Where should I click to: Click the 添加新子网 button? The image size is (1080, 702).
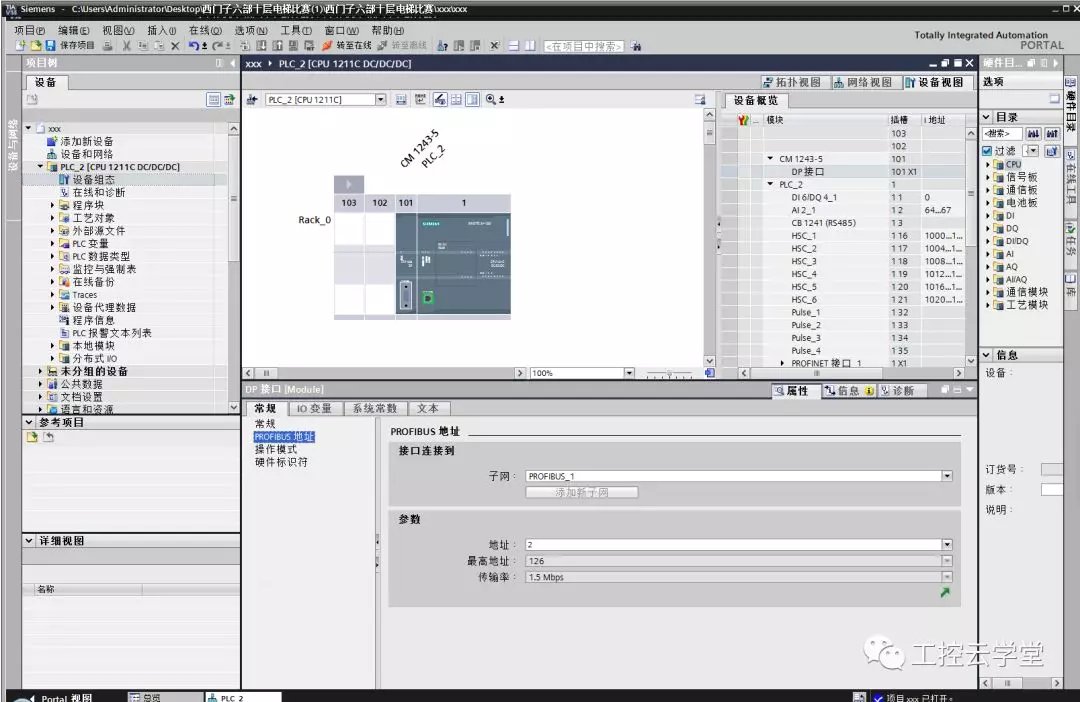(582, 493)
